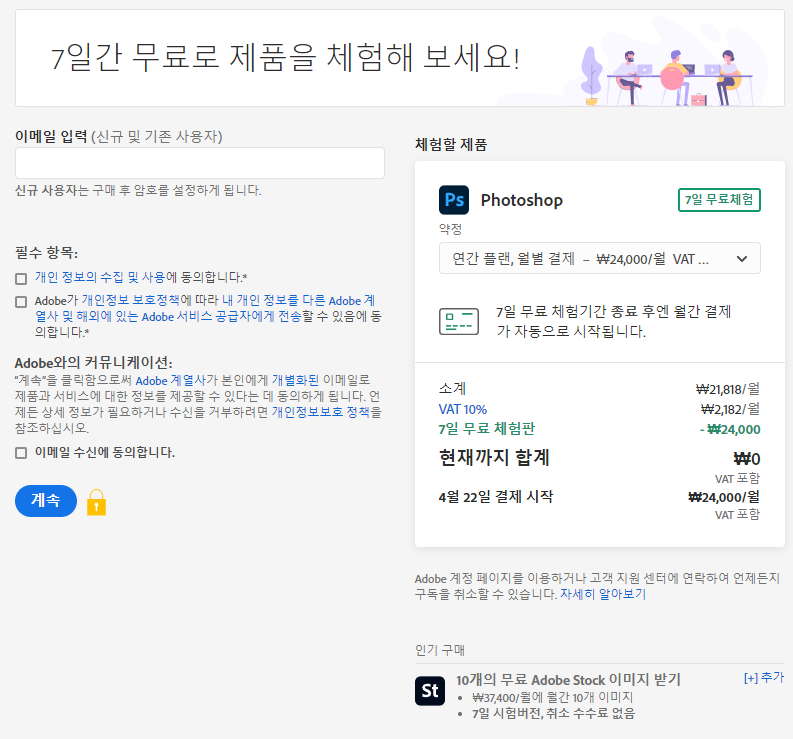Click the 7일 무료체험 green badge
This screenshot has height=739, width=793.
tap(719, 200)
